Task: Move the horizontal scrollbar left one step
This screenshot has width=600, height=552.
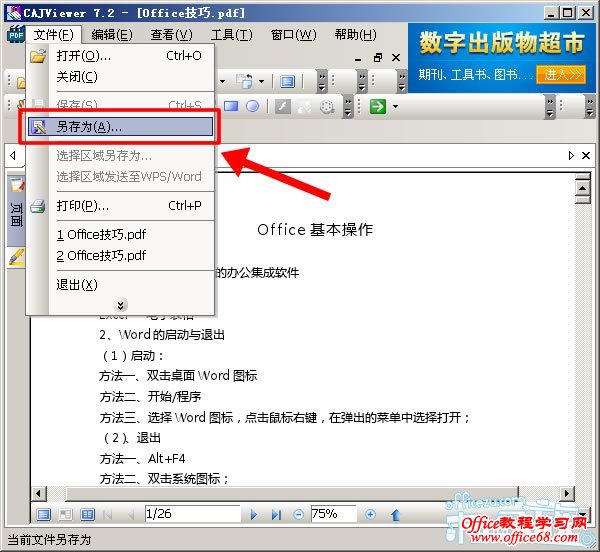Action: point(38,493)
